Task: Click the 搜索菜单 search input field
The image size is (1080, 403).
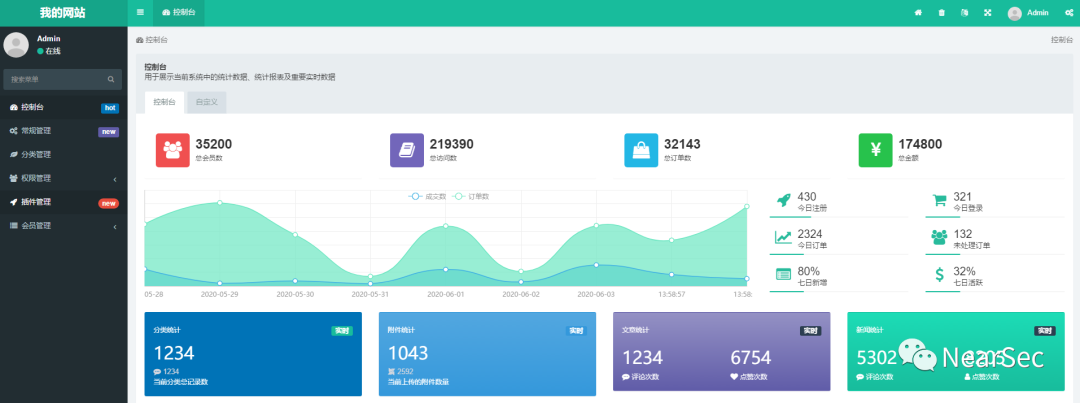Action: pos(55,79)
